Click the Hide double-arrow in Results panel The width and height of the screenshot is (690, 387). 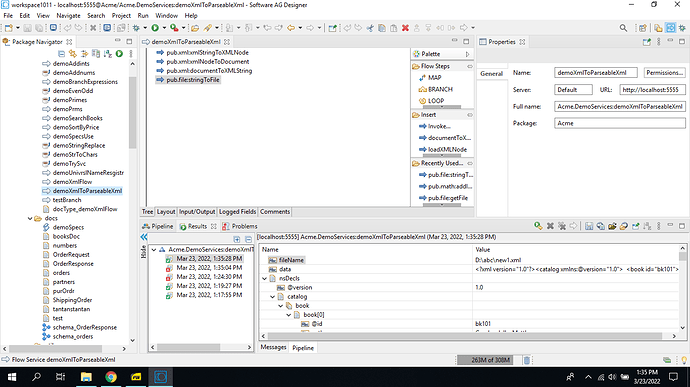[144, 237]
